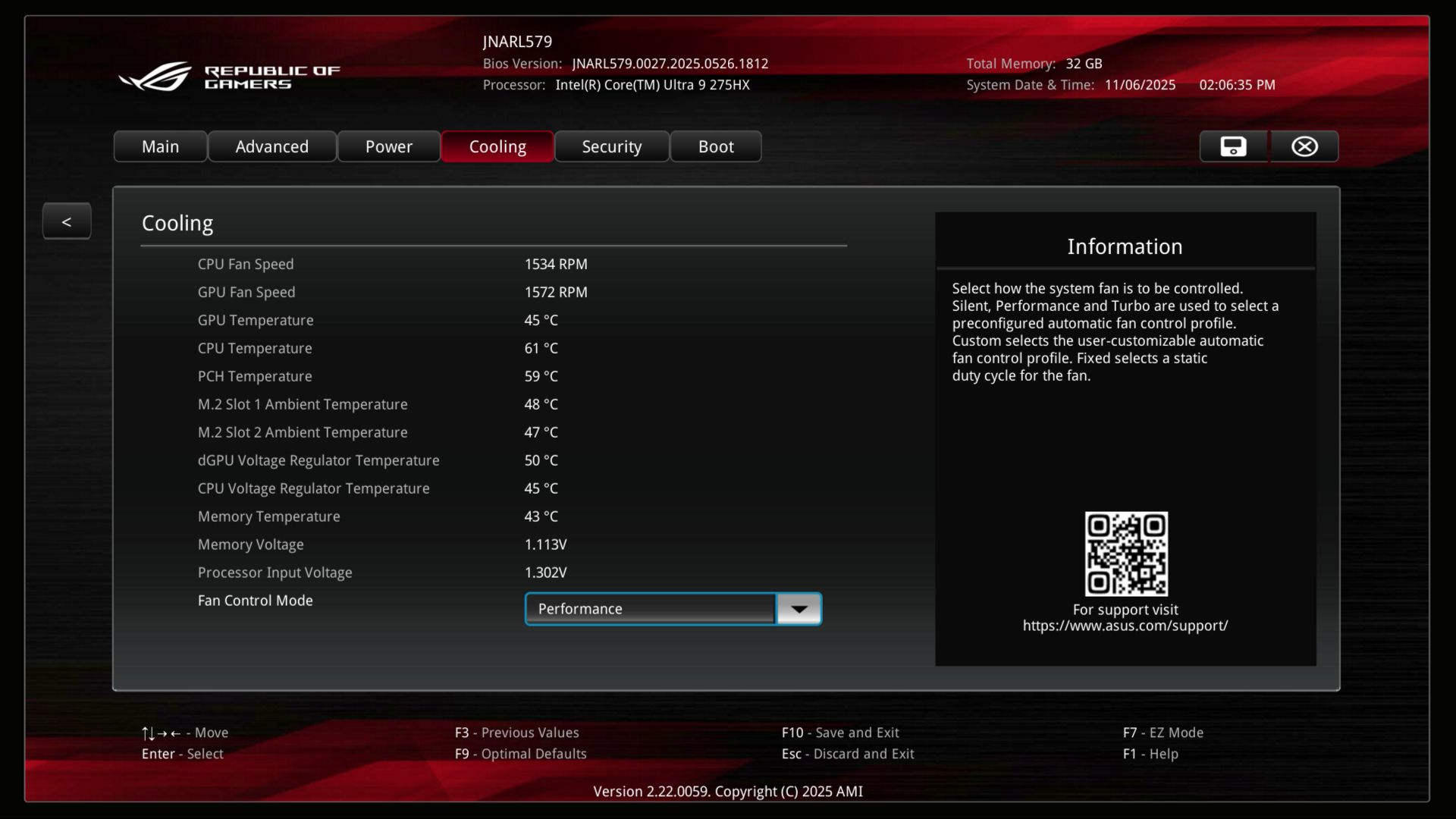Click the back arrow button

click(x=67, y=221)
